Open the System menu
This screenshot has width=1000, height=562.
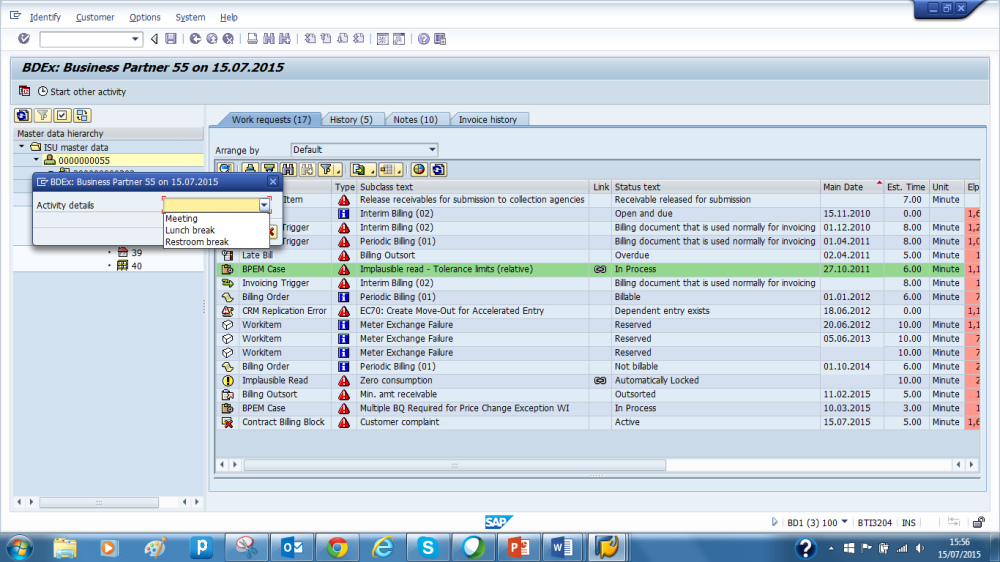(190, 17)
